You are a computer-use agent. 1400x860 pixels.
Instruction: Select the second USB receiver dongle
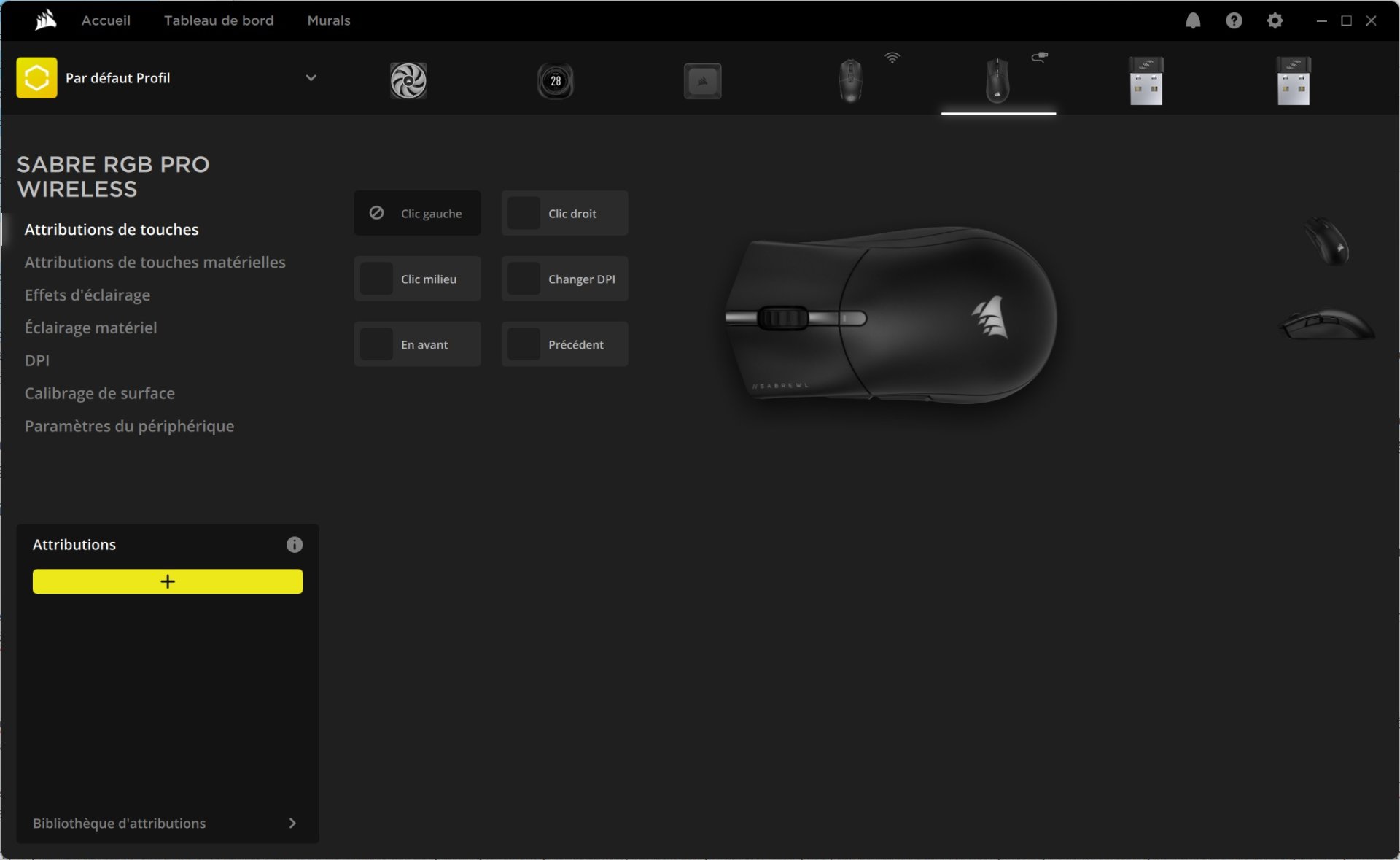[x=1294, y=81]
